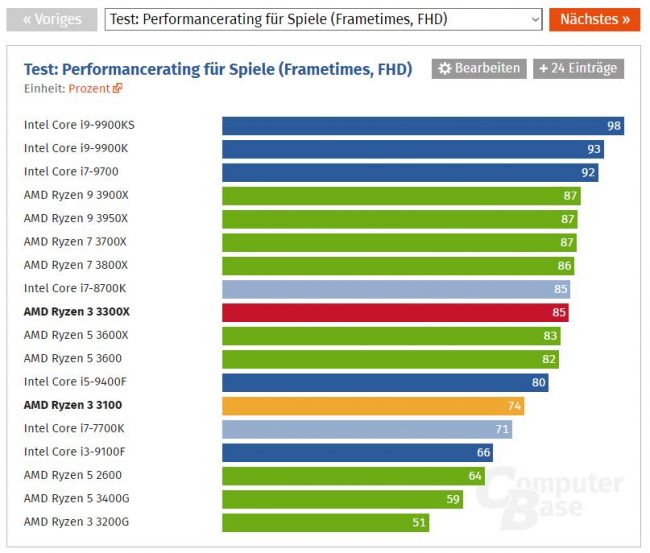Click the Intel Core i3-9100F bar
The width and height of the screenshot is (650, 553).
pyautogui.click(x=357, y=453)
